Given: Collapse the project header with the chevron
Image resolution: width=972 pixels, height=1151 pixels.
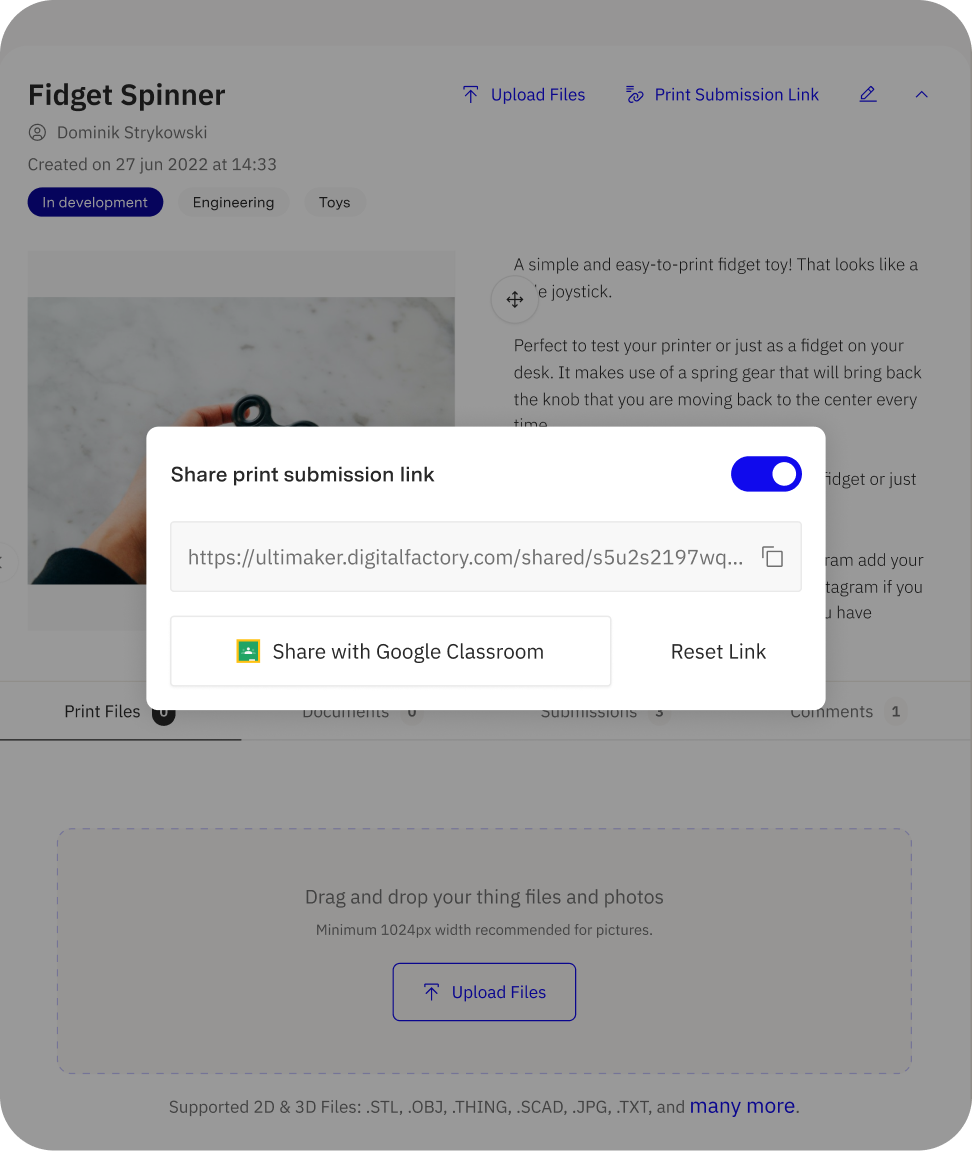Looking at the screenshot, I should 921,94.
